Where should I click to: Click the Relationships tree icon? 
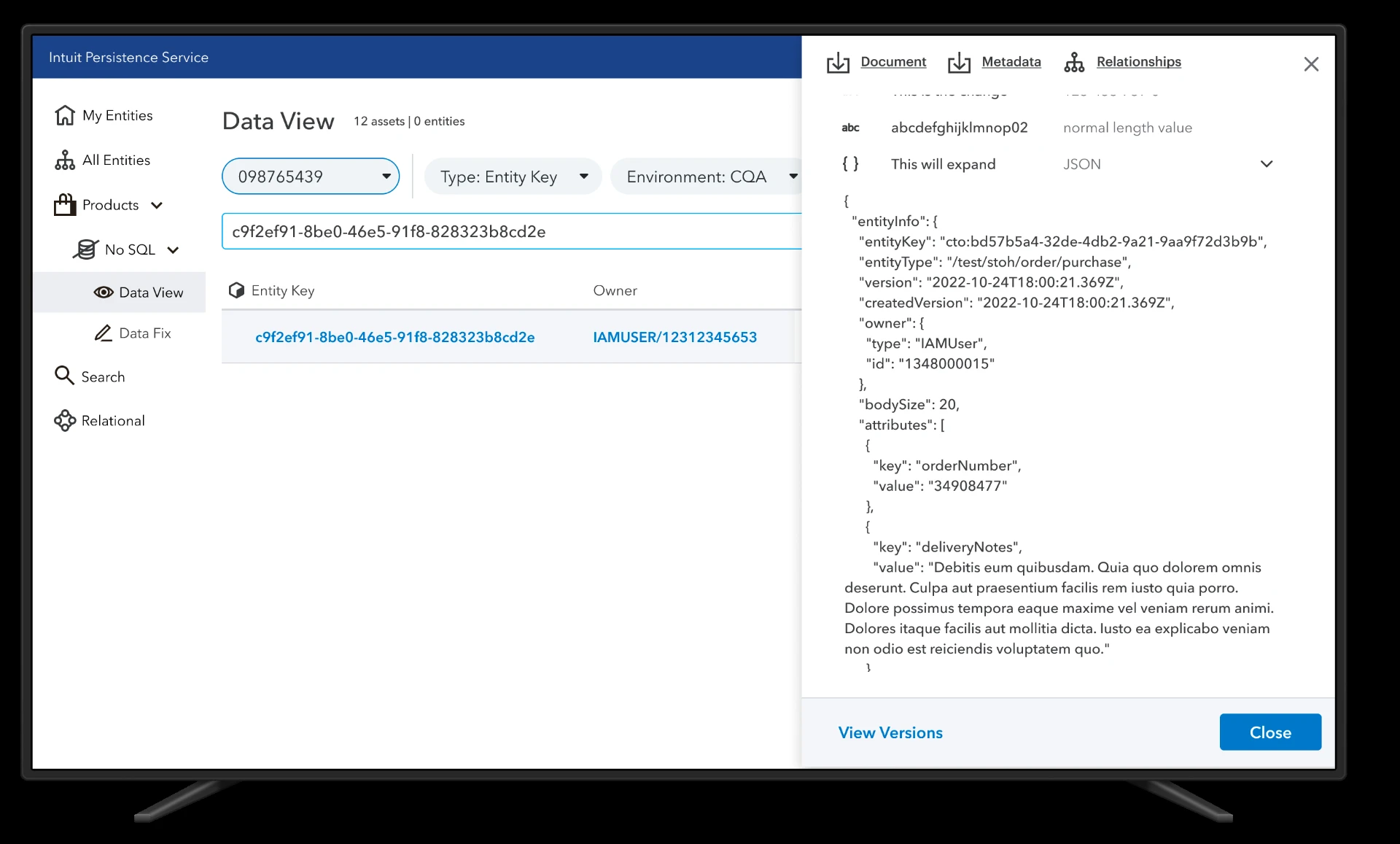pos(1074,63)
